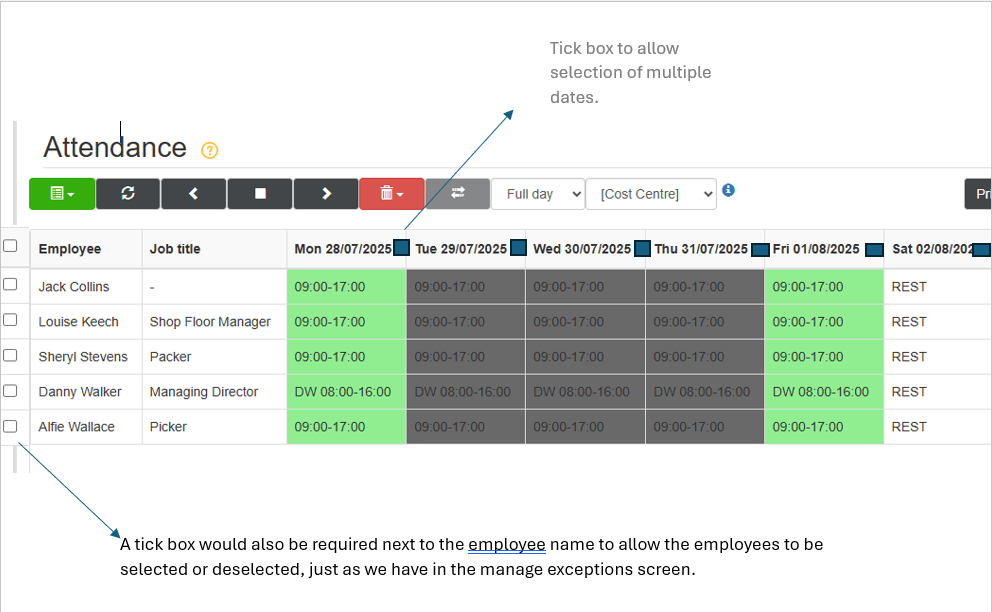992x612 pixels.
Task: Click the Shop Floor Manager job title
Action: tap(210, 322)
